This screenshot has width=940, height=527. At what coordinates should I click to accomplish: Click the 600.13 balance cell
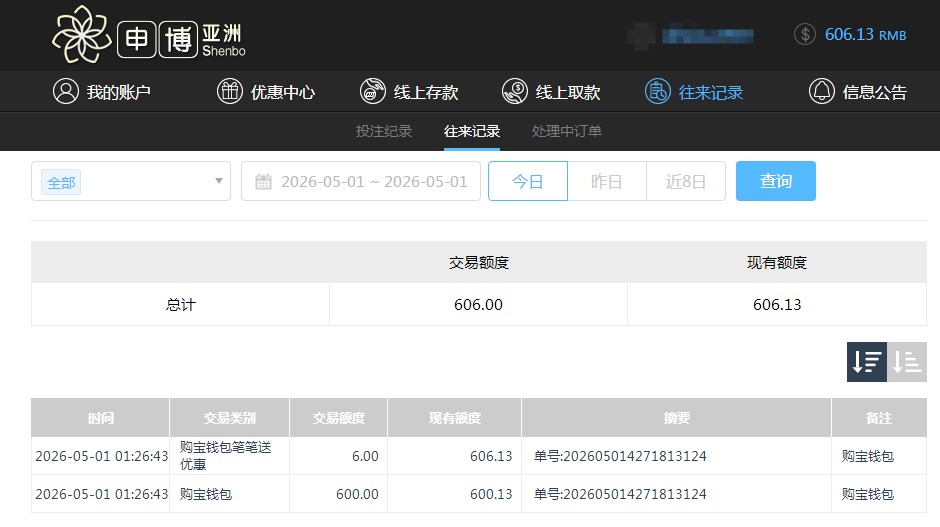(x=491, y=494)
